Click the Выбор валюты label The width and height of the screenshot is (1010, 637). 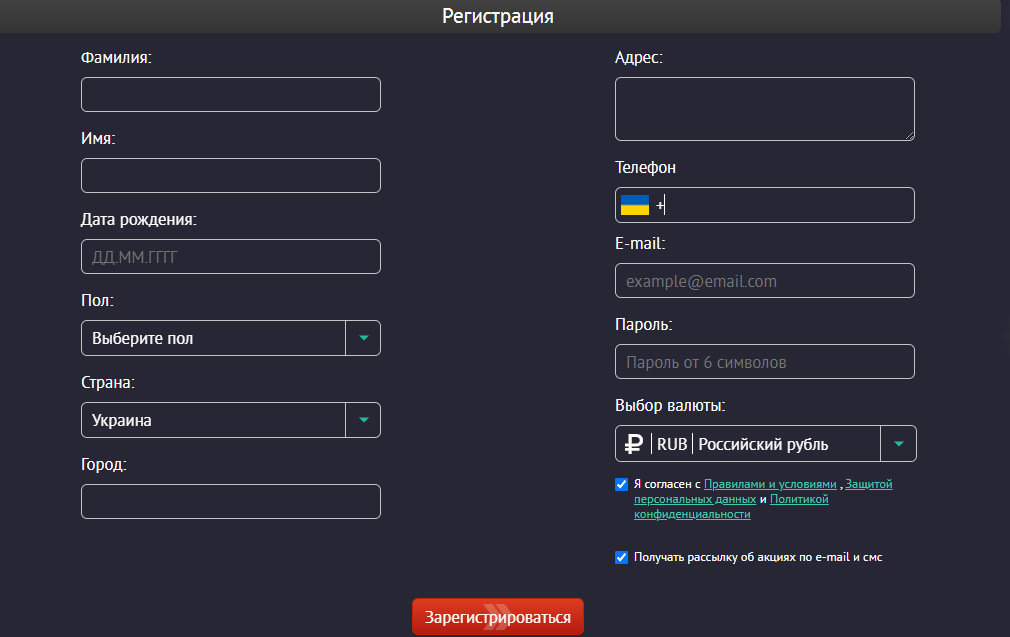click(x=670, y=406)
